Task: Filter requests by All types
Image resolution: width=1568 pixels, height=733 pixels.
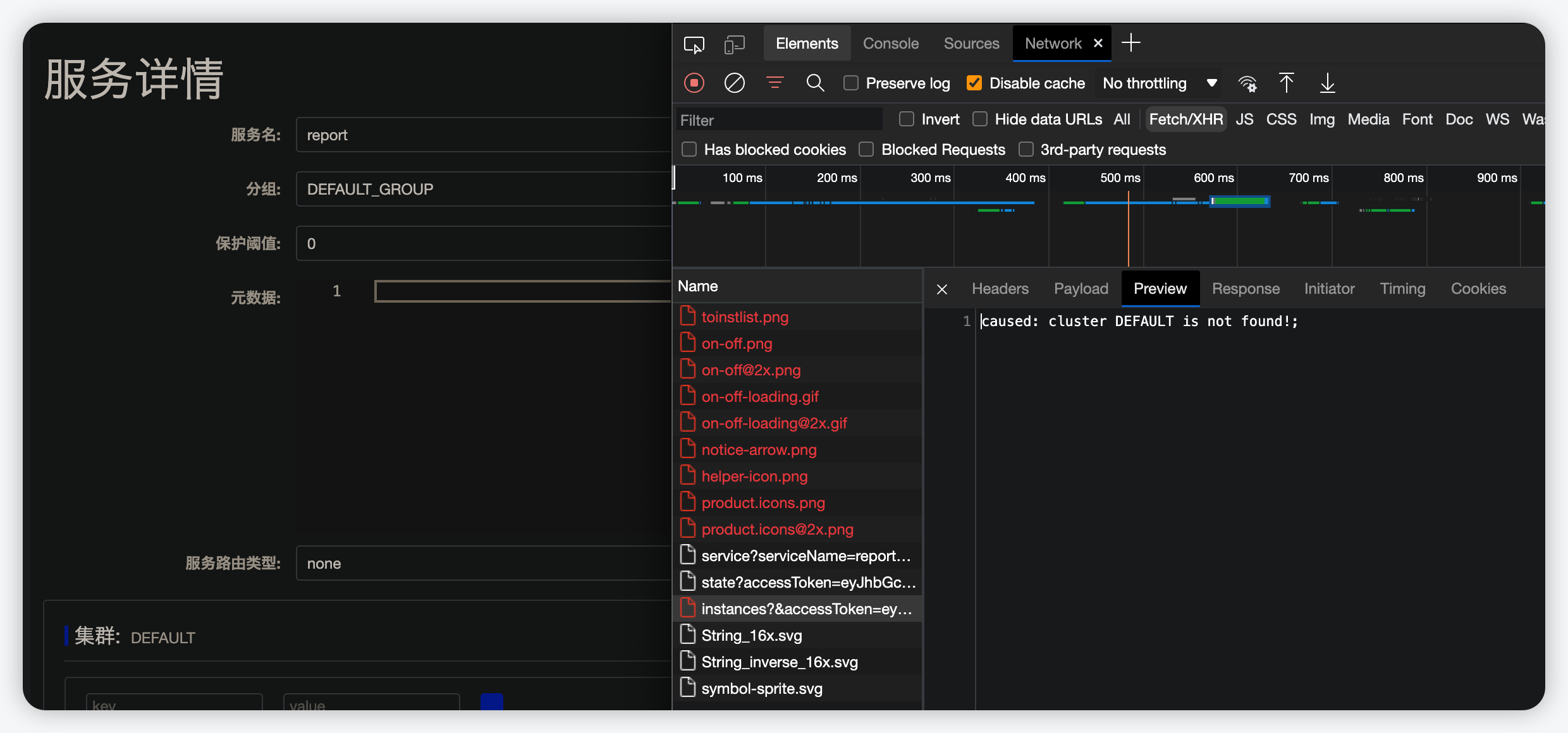Action: tap(1122, 119)
